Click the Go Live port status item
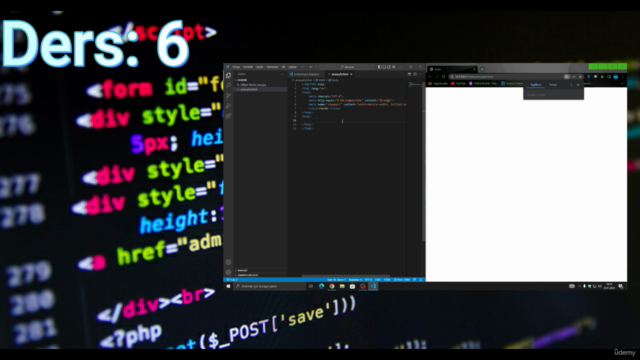The width and height of the screenshot is (640, 360). [402, 280]
